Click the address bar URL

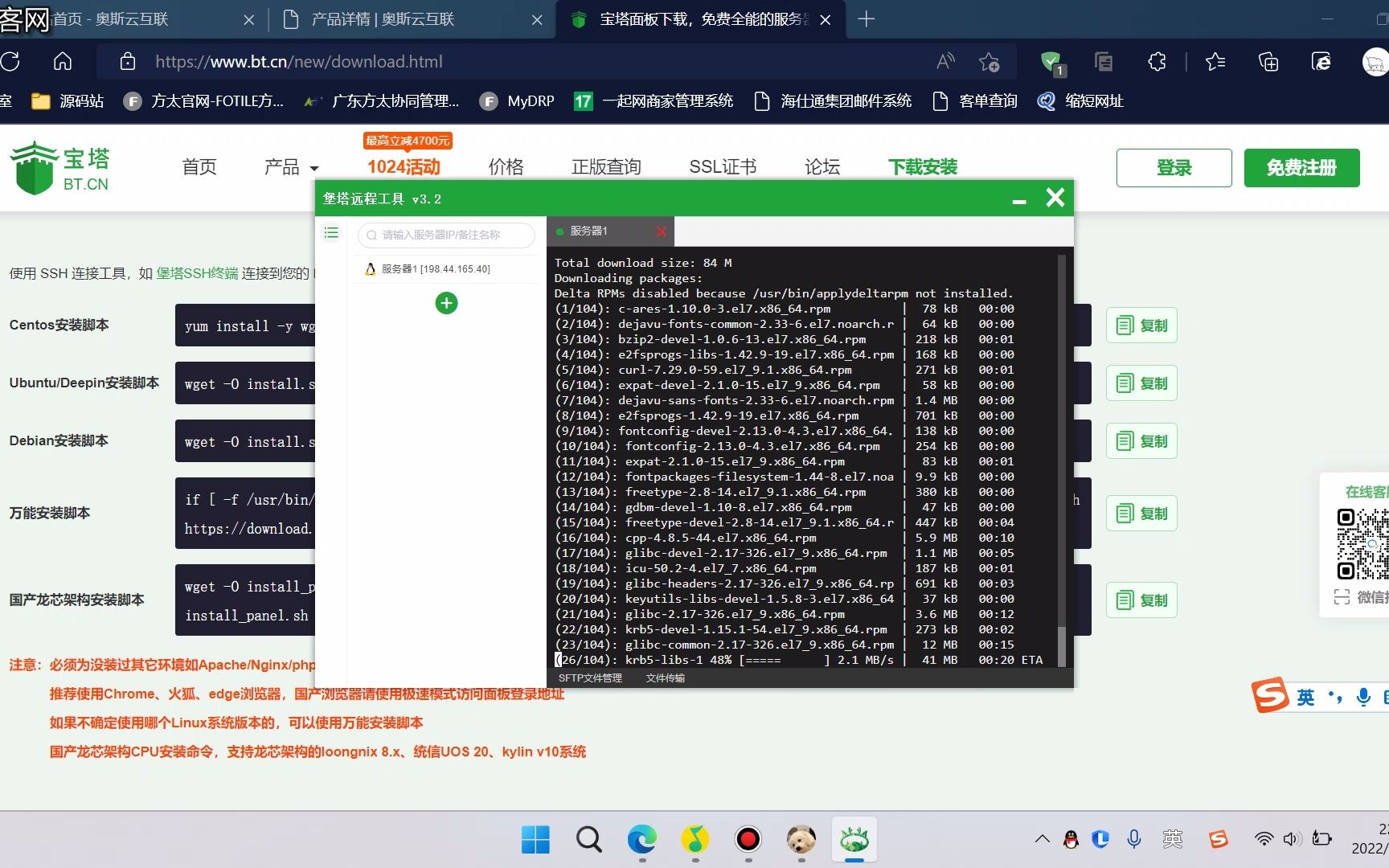click(299, 62)
